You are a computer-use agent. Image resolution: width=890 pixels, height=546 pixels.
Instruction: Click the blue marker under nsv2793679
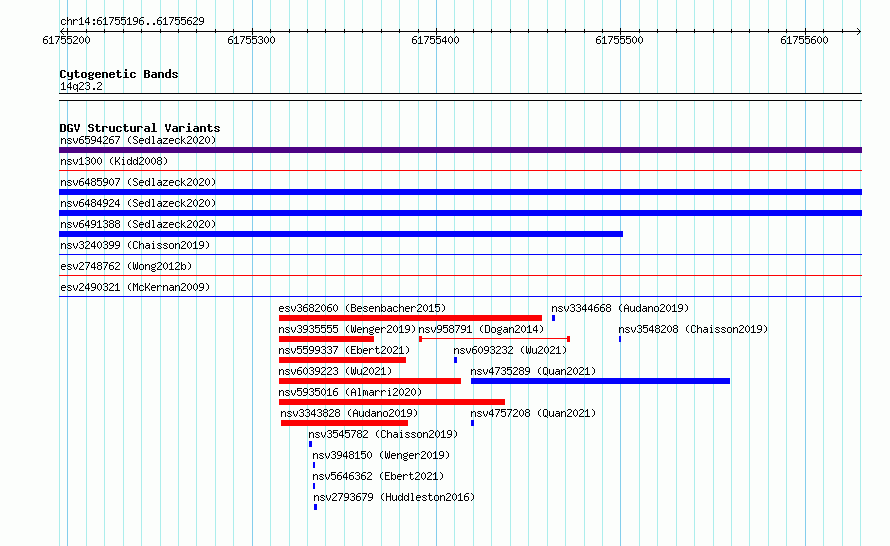click(x=316, y=507)
